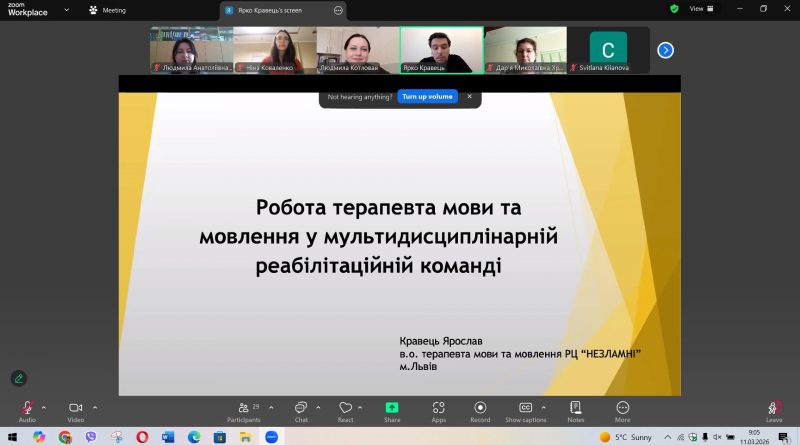Toggle Show captions CC button
This screenshot has height=445, width=800.
coord(526,407)
